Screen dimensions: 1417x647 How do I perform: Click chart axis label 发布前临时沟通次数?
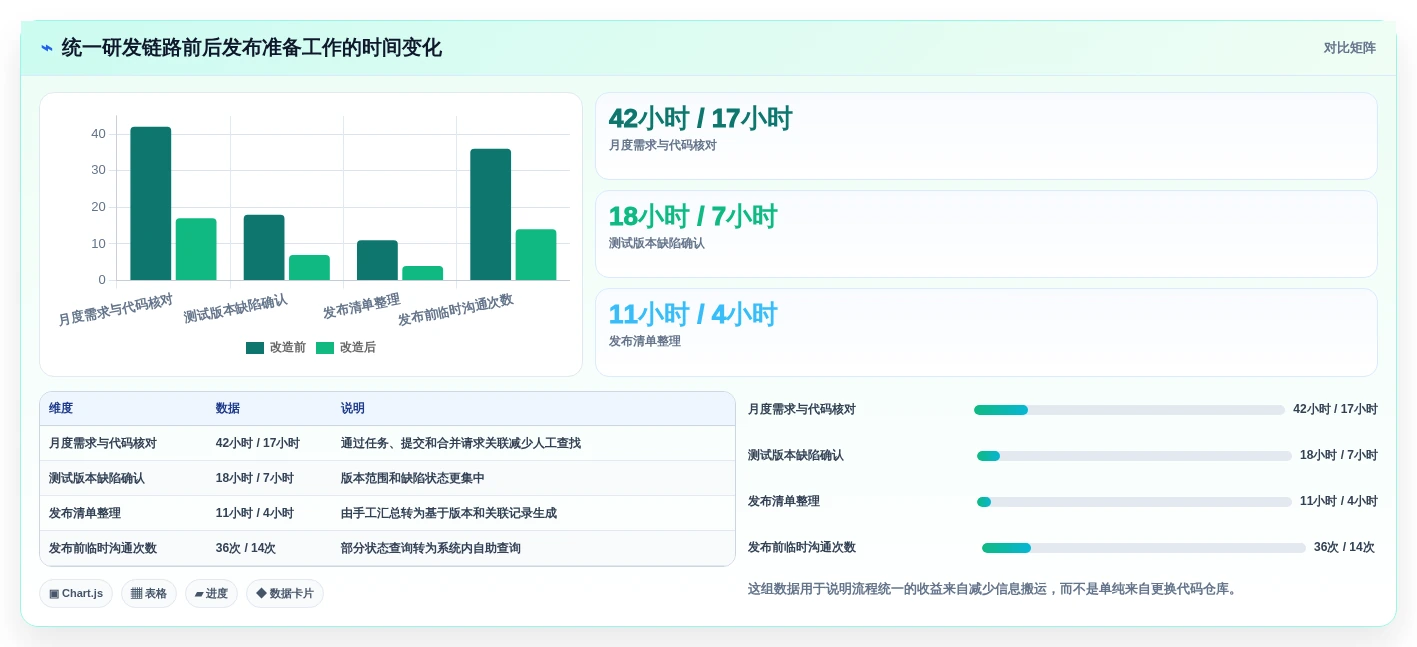point(456,310)
